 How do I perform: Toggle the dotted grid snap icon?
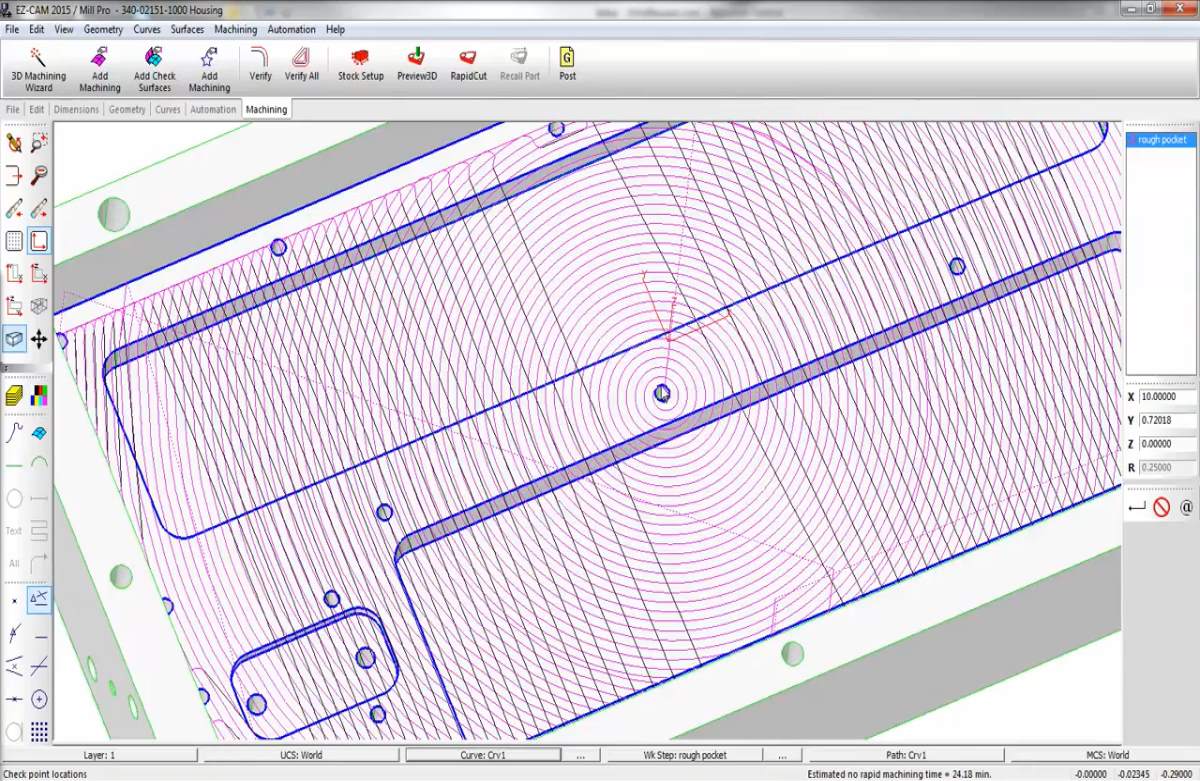[x=39, y=732]
